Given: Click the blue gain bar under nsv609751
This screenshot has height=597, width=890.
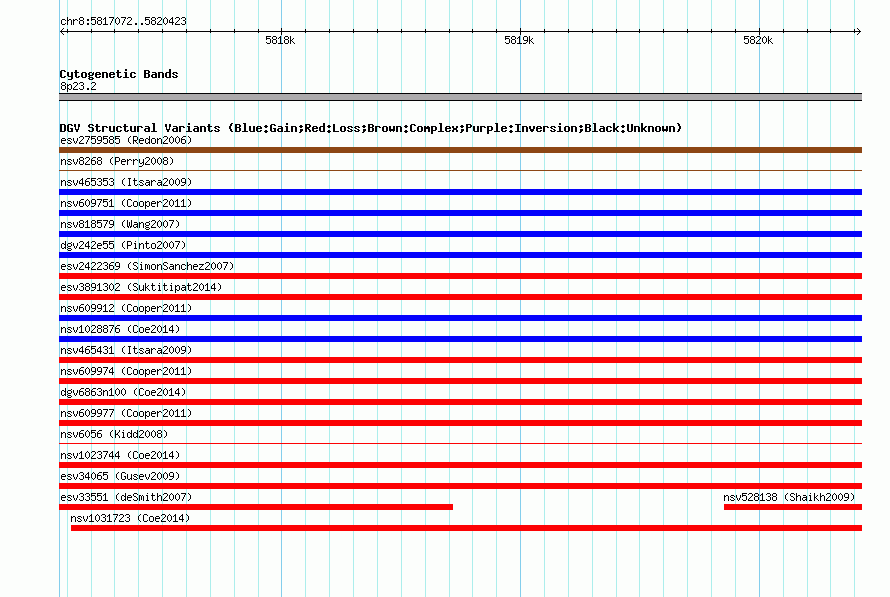Looking at the screenshot, I should point(460,213).
